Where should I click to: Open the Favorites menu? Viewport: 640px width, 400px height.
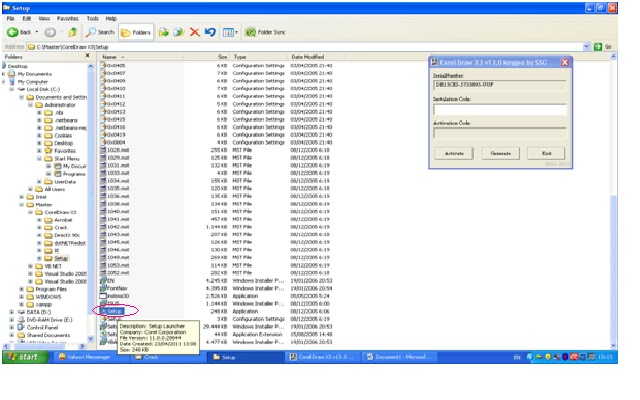68,19
